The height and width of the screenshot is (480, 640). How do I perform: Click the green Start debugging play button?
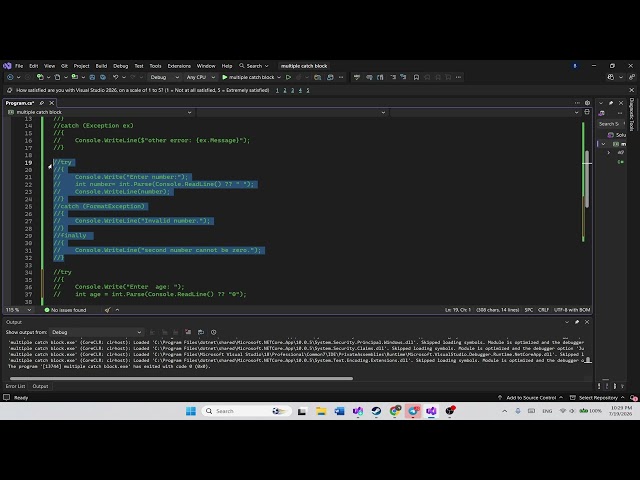click(224, 77)
